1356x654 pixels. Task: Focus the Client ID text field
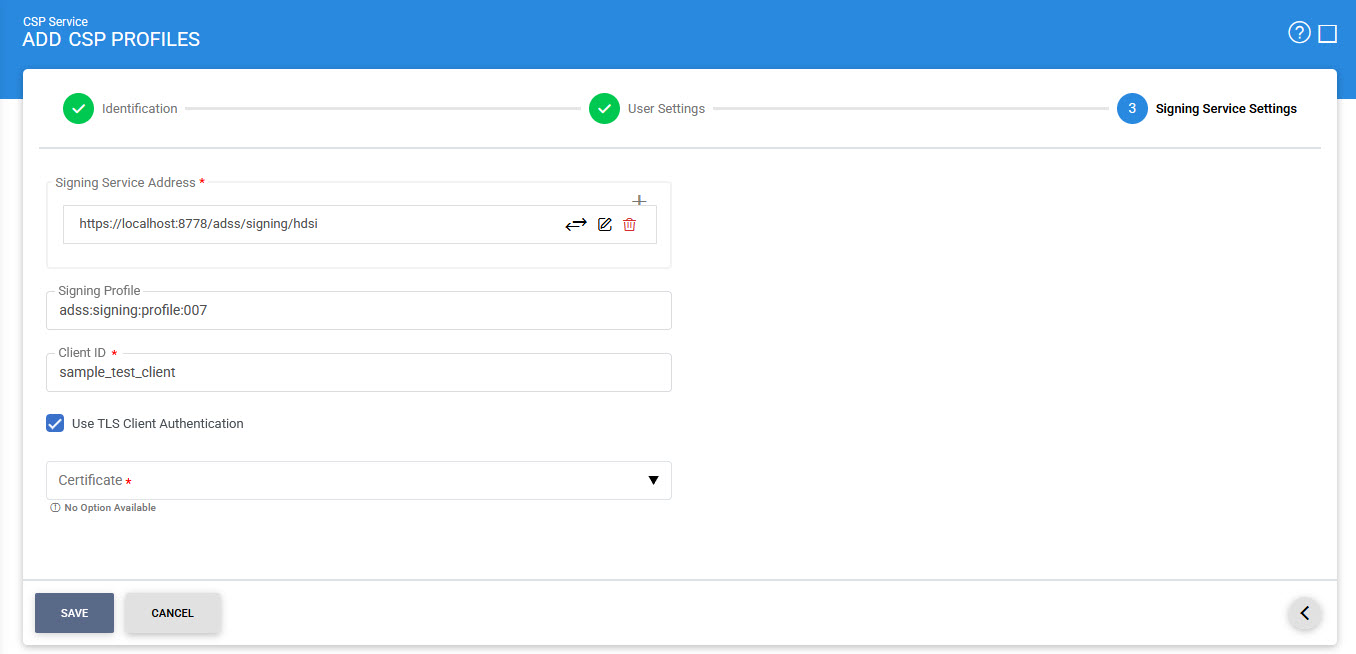tap(358, 372)
